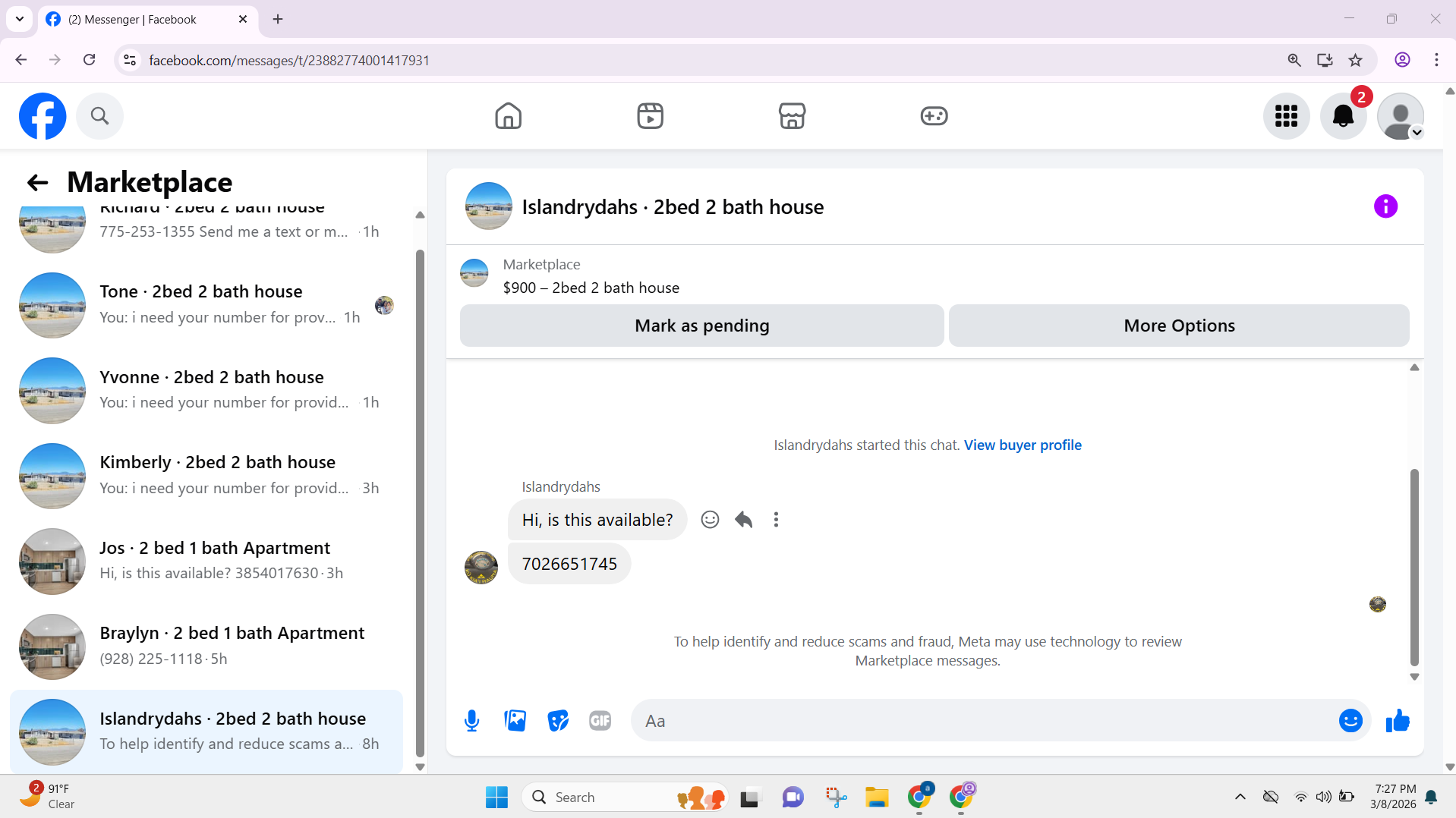Image resolution: width=1456 pixels, height=818 pixels.
Task: Open the Reels video icon
Action: point(650,116)
